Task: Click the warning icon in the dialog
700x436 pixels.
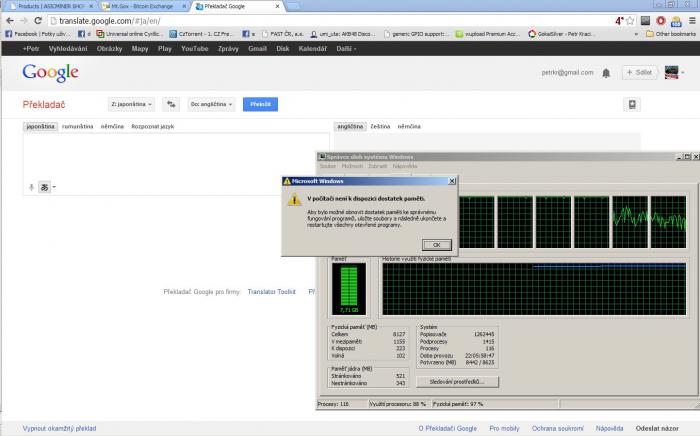Action: point(294,200)
